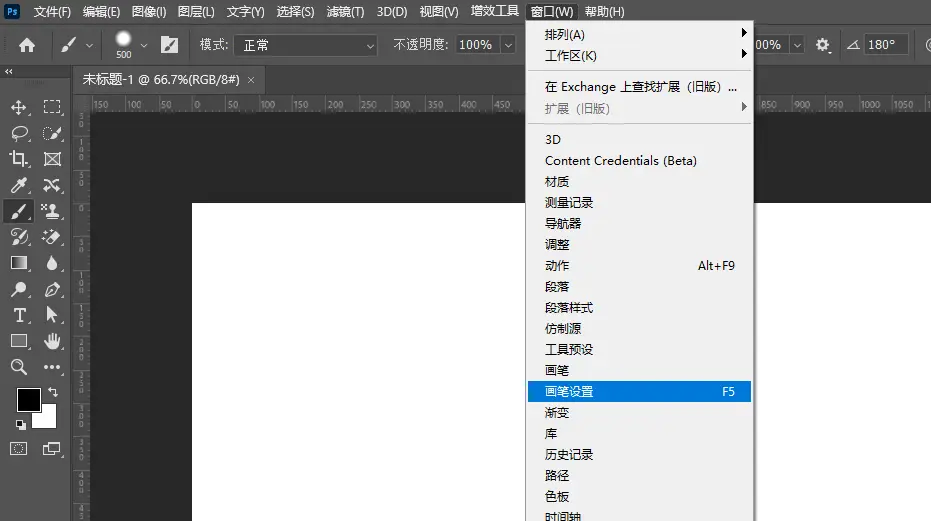Open the flow percentage dropdown arrow

click(x=797, y=45)
